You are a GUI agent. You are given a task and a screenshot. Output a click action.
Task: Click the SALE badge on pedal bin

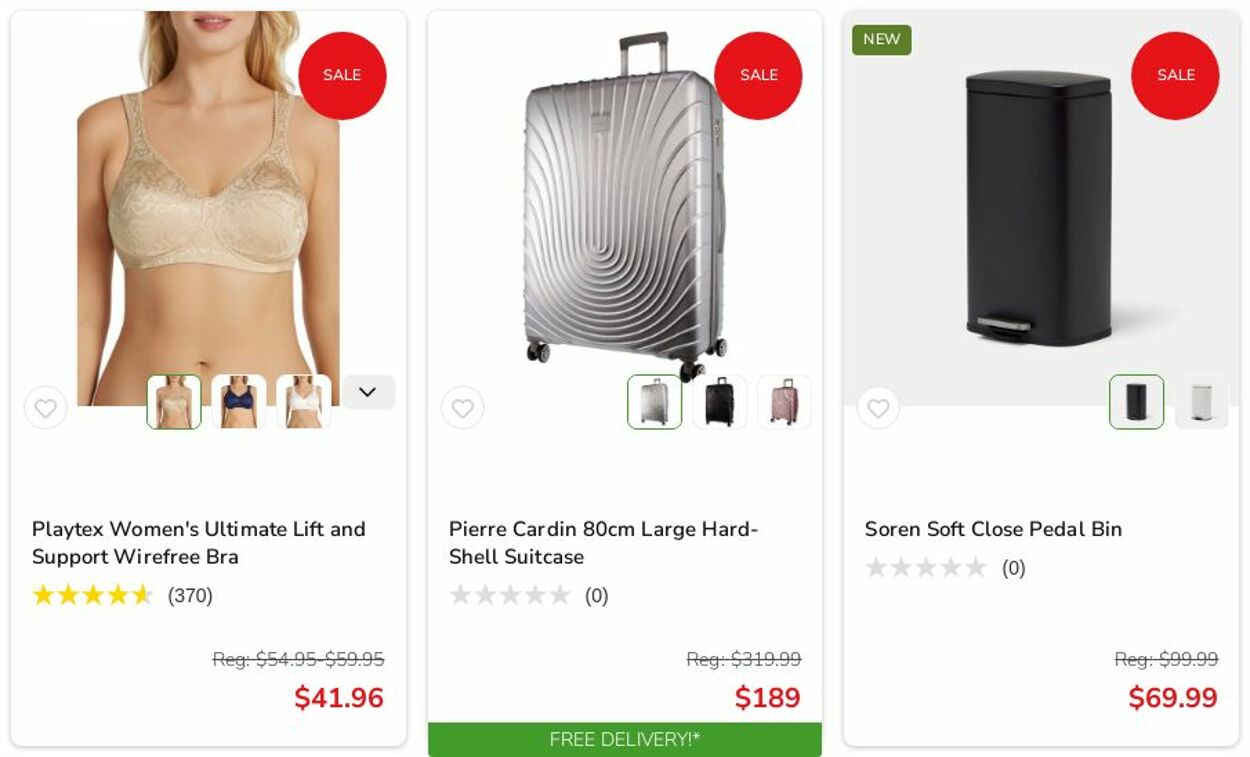(1175, 75)
